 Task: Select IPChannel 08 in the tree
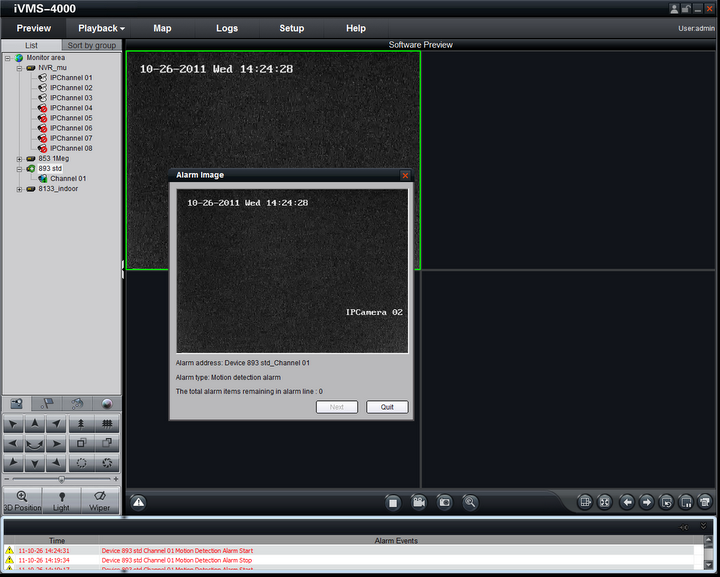pyautogui.click(x=71, y=148)
